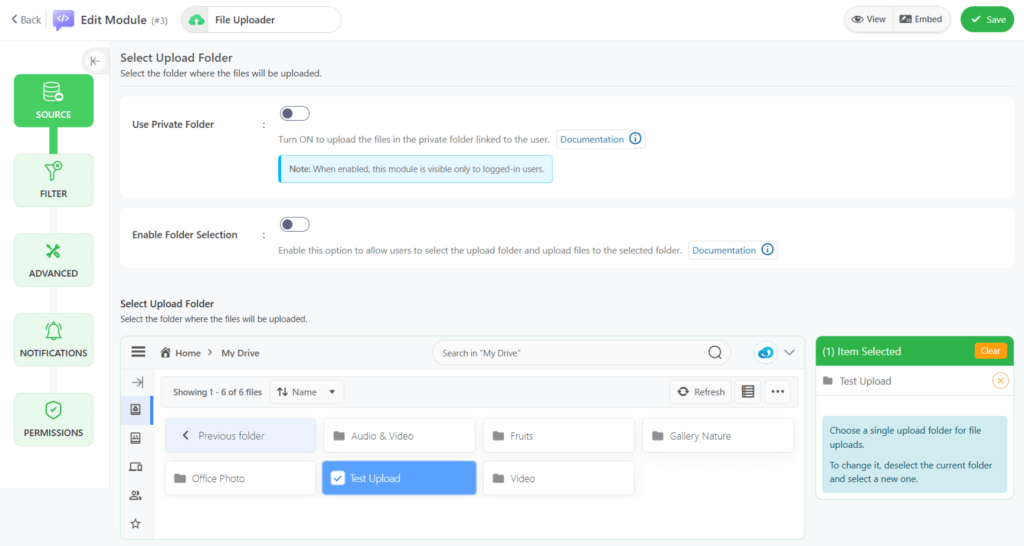Click the Computers devices icon in sidebar
Viewport: 1024px width, 546px height.
136,467
